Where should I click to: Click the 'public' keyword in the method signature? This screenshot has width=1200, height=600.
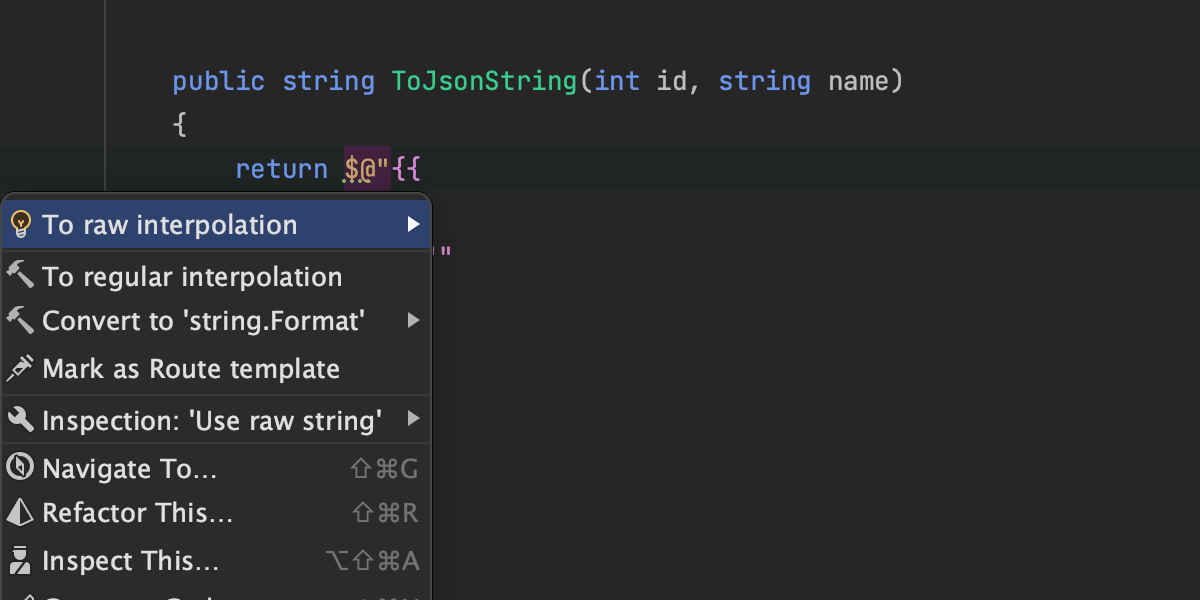218,81
